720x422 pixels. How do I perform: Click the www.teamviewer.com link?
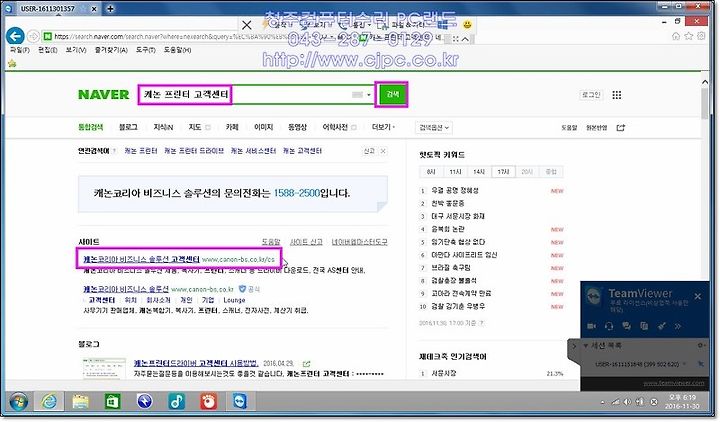point(673,383)
